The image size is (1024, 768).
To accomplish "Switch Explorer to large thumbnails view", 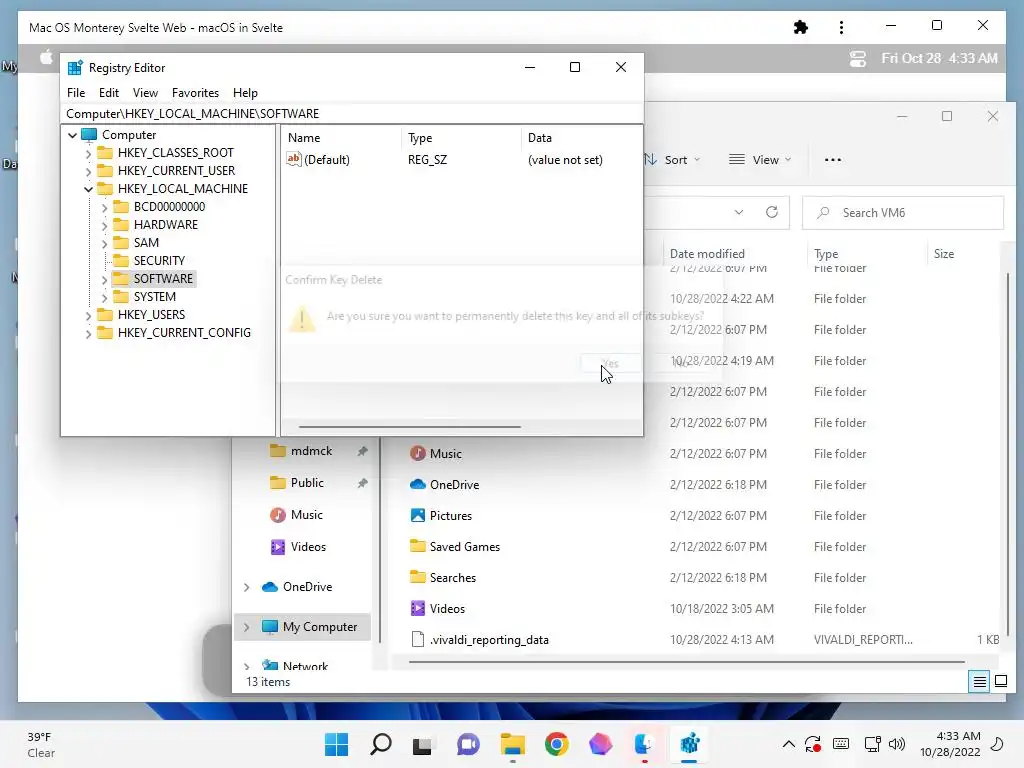I will (1000, 682).
